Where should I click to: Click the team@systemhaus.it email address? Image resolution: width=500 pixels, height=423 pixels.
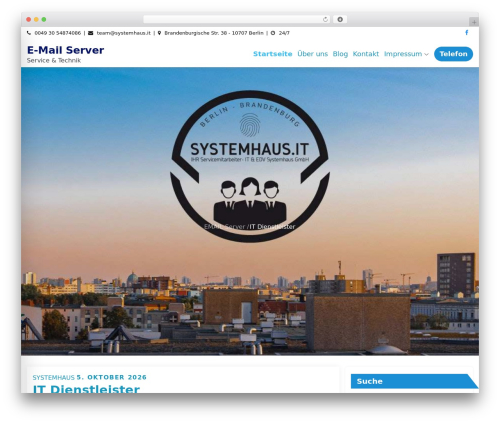pyautogui.click(x=124, y=33)
